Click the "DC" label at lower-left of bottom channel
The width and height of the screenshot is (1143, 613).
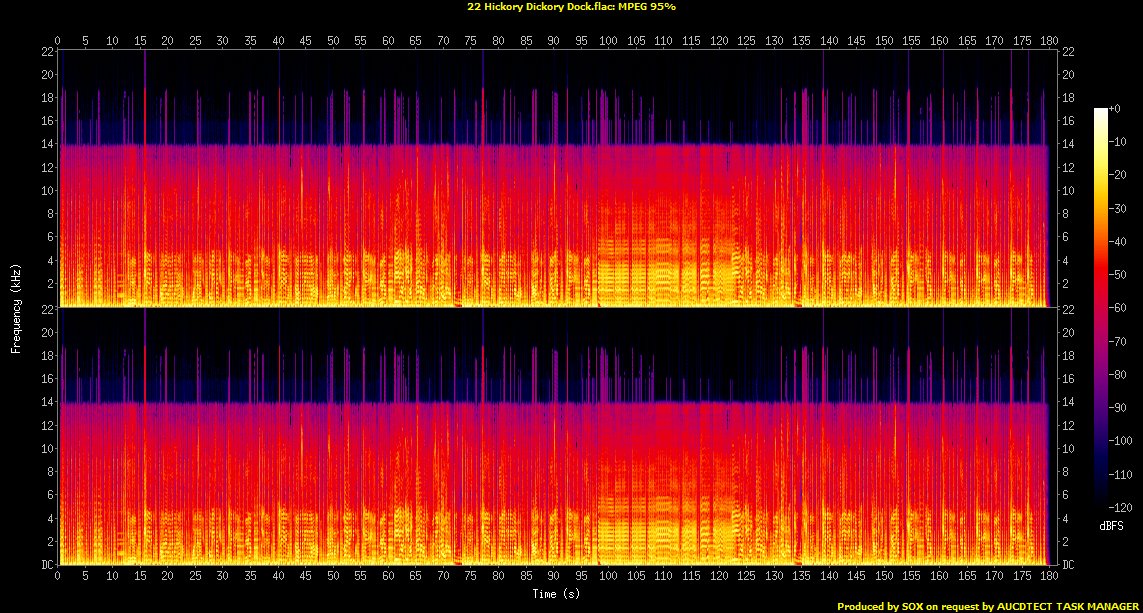point(46,565)
